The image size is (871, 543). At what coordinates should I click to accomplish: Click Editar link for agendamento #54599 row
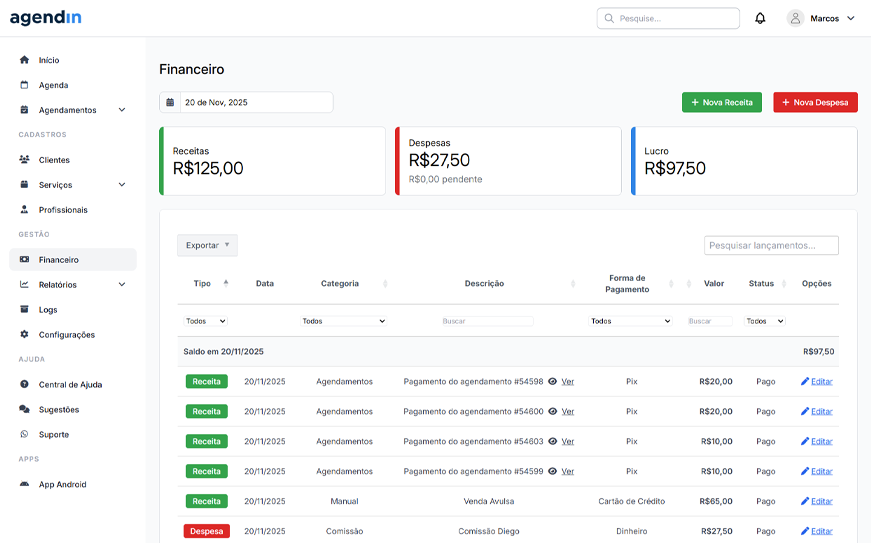(x=822, y=471)
